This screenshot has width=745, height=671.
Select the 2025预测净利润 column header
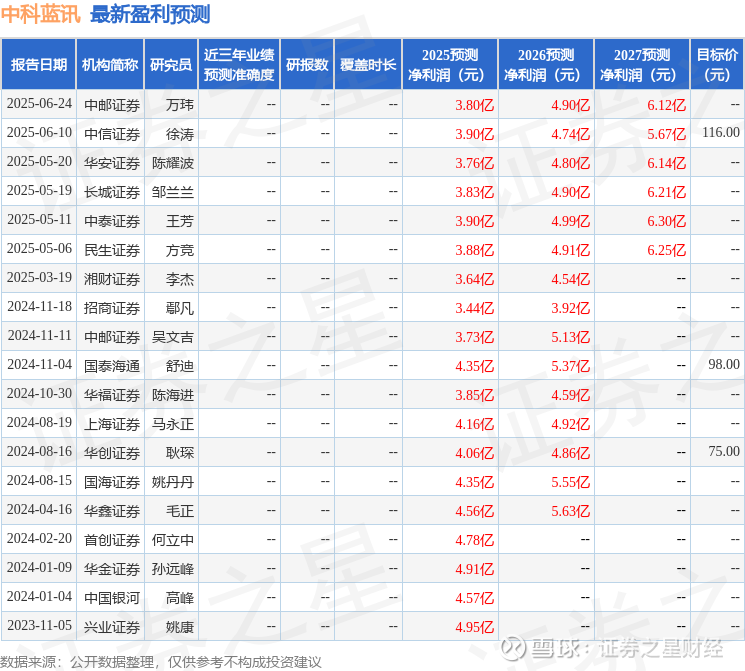(450, 64)
